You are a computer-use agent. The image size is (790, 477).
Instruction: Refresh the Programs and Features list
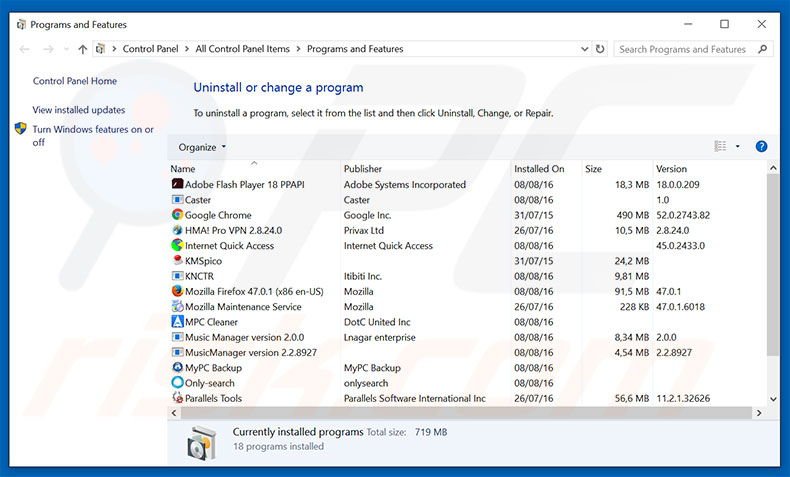600,49
